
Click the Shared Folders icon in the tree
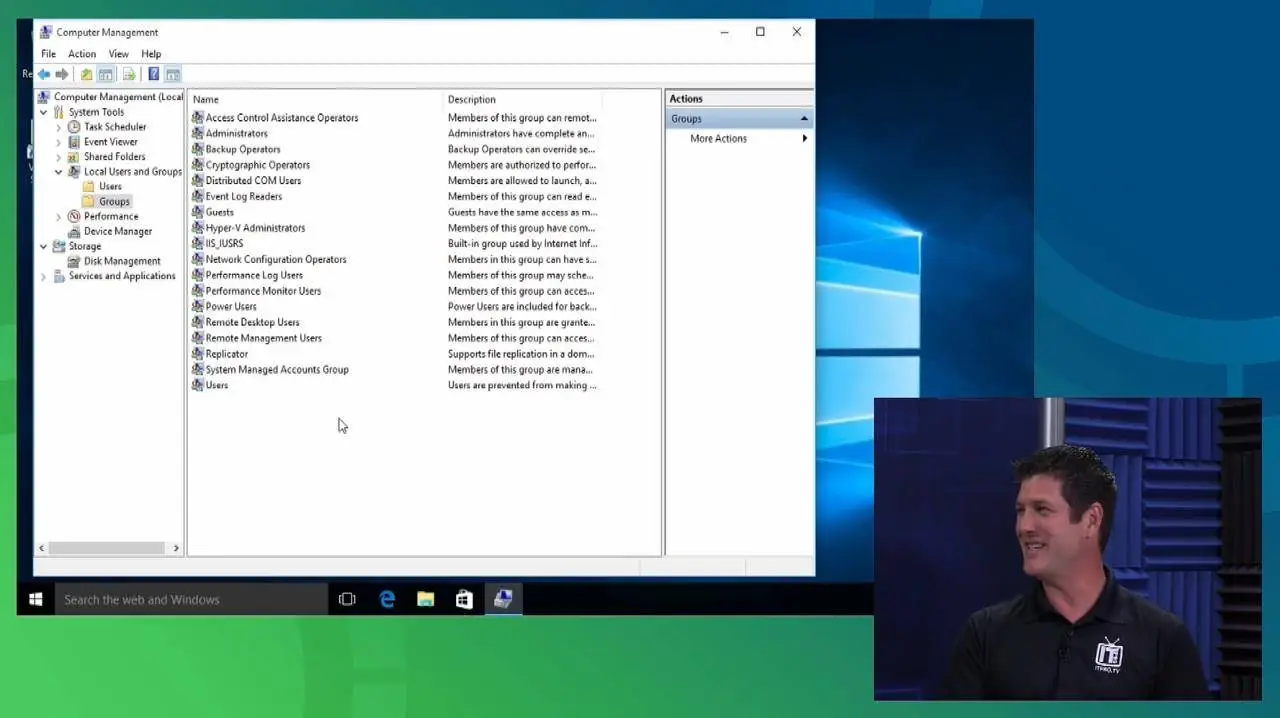click(x=74, y=157)
